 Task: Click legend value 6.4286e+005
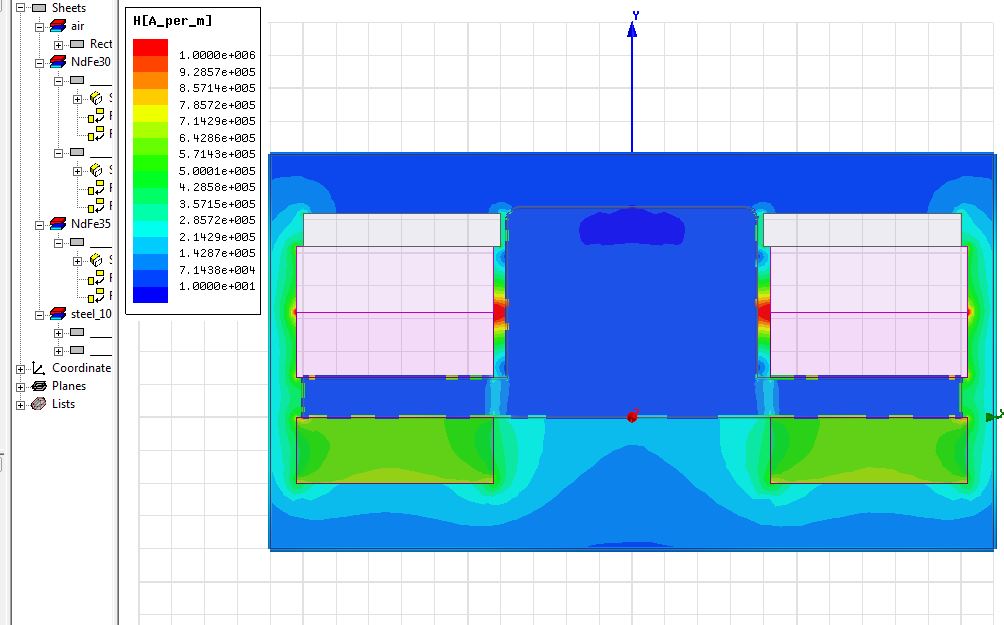pos(217,138)
